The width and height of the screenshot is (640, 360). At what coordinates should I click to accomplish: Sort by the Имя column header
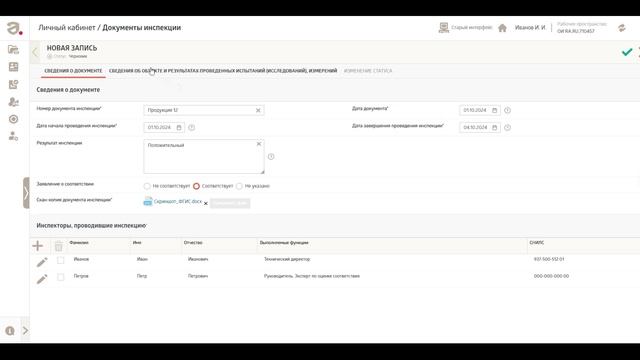click(x=137, y=242)
